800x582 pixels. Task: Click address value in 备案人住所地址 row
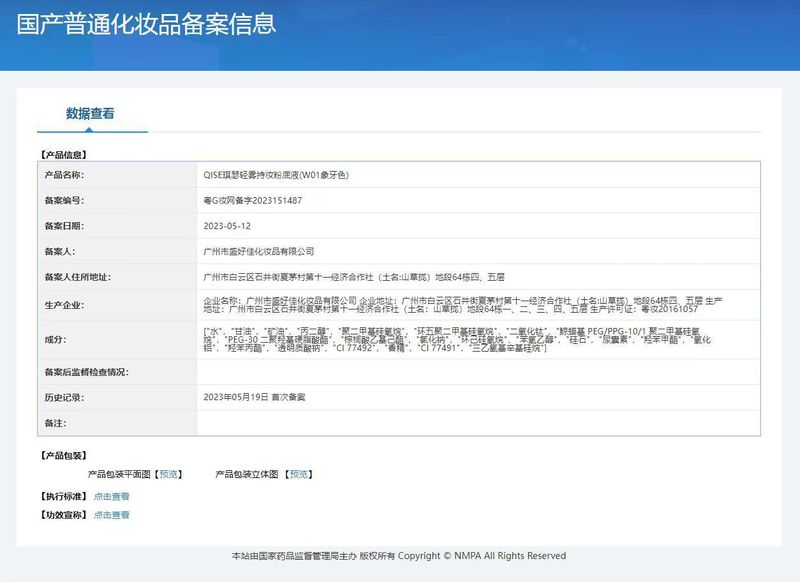point(354,277)
